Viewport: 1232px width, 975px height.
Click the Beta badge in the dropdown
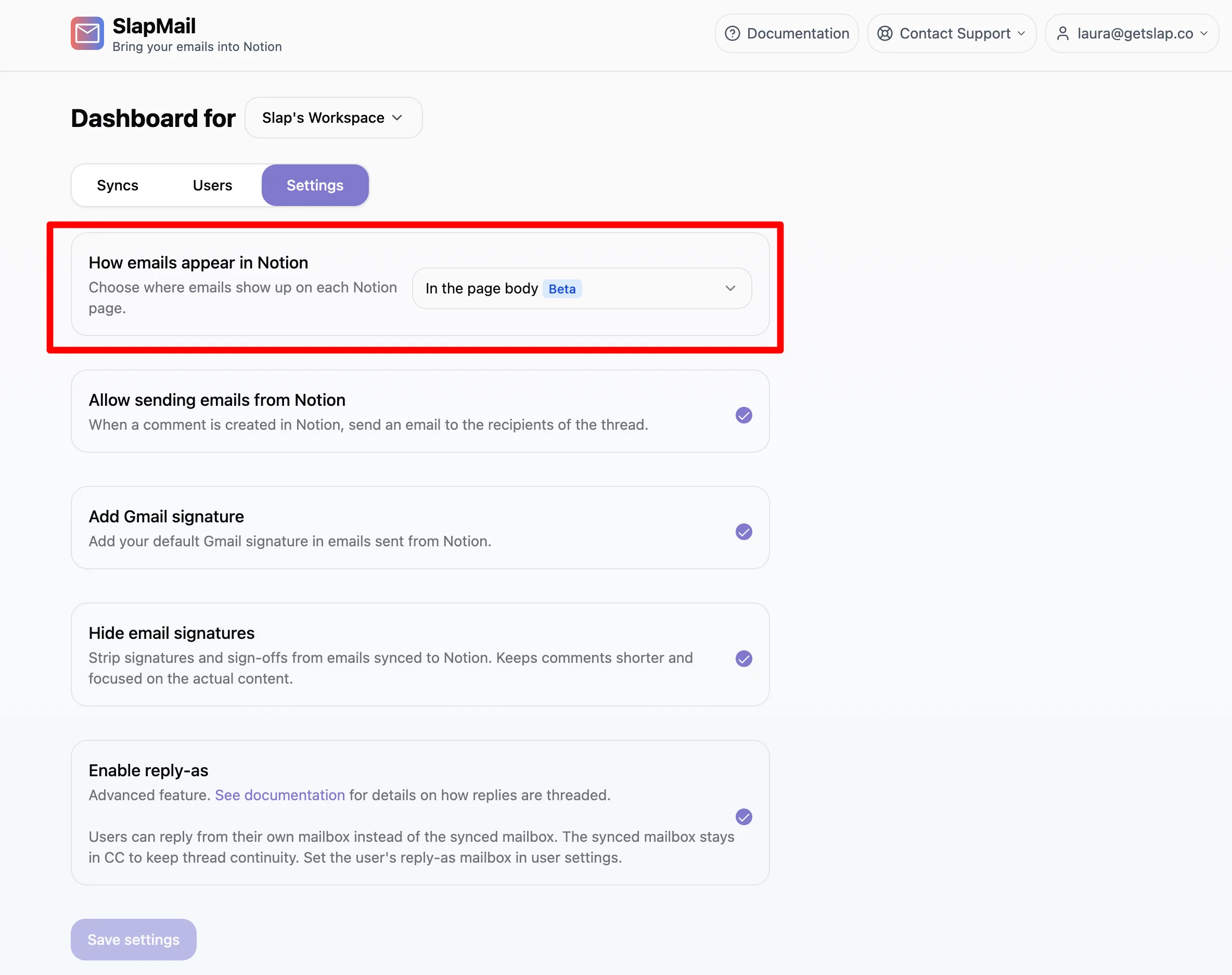[x=562, y=289]
